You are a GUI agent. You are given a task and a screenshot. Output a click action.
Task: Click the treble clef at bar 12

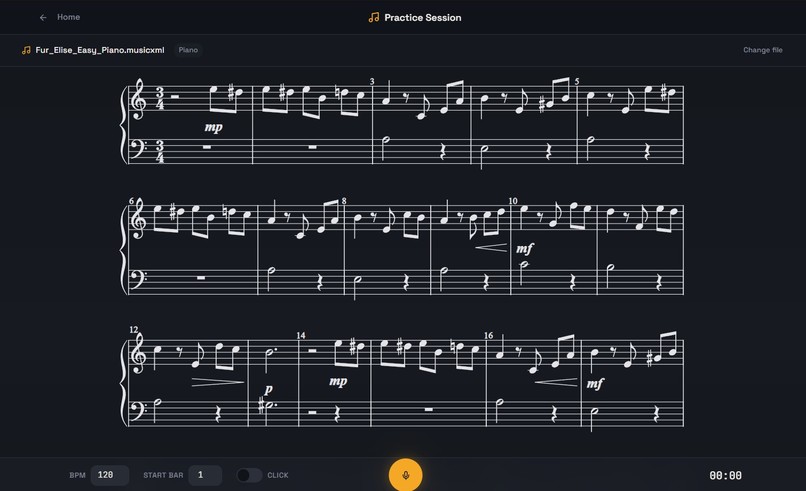pos(139,353)
